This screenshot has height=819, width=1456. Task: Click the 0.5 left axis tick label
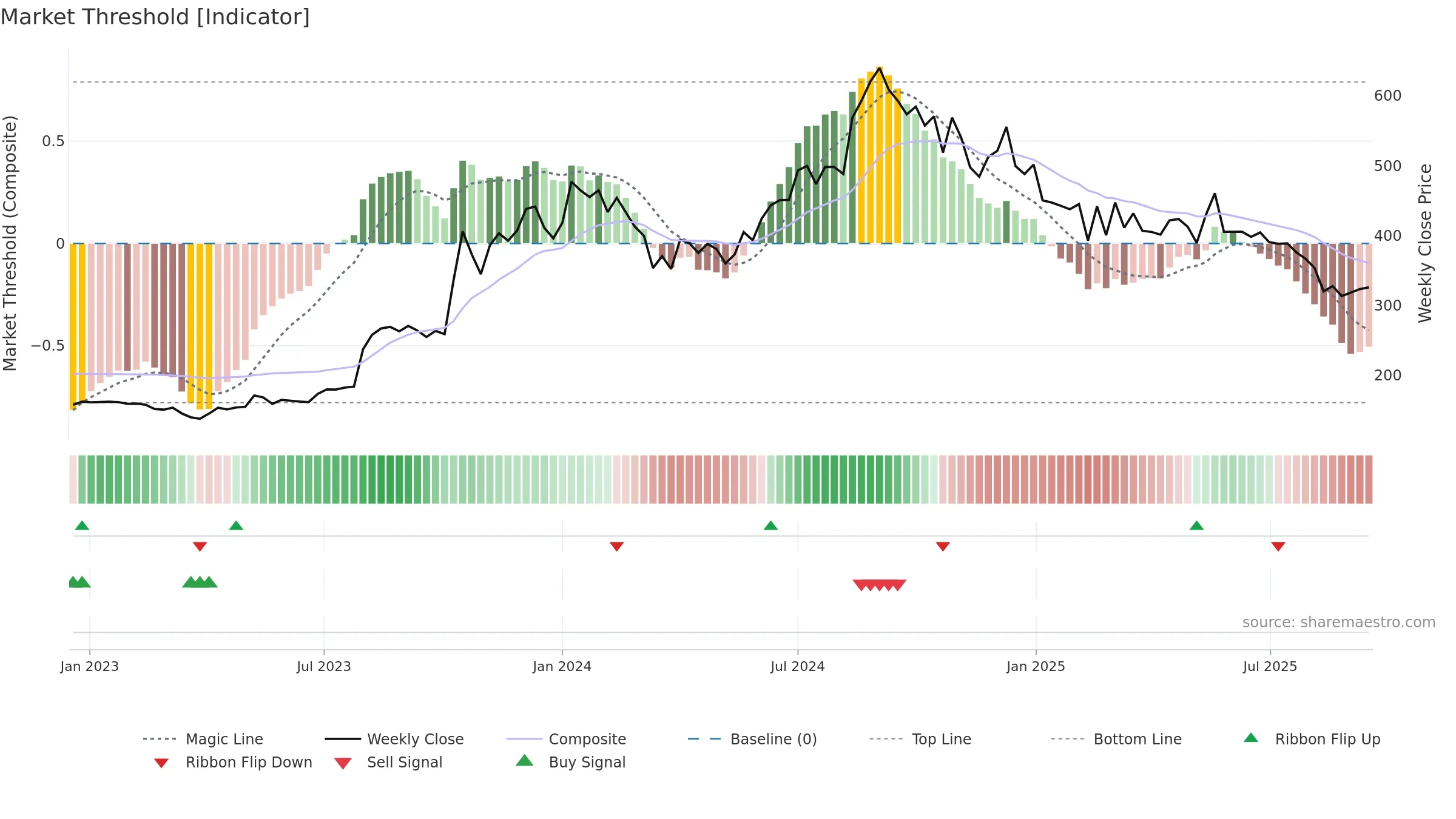pyautogui.click(x=53, y=141)
